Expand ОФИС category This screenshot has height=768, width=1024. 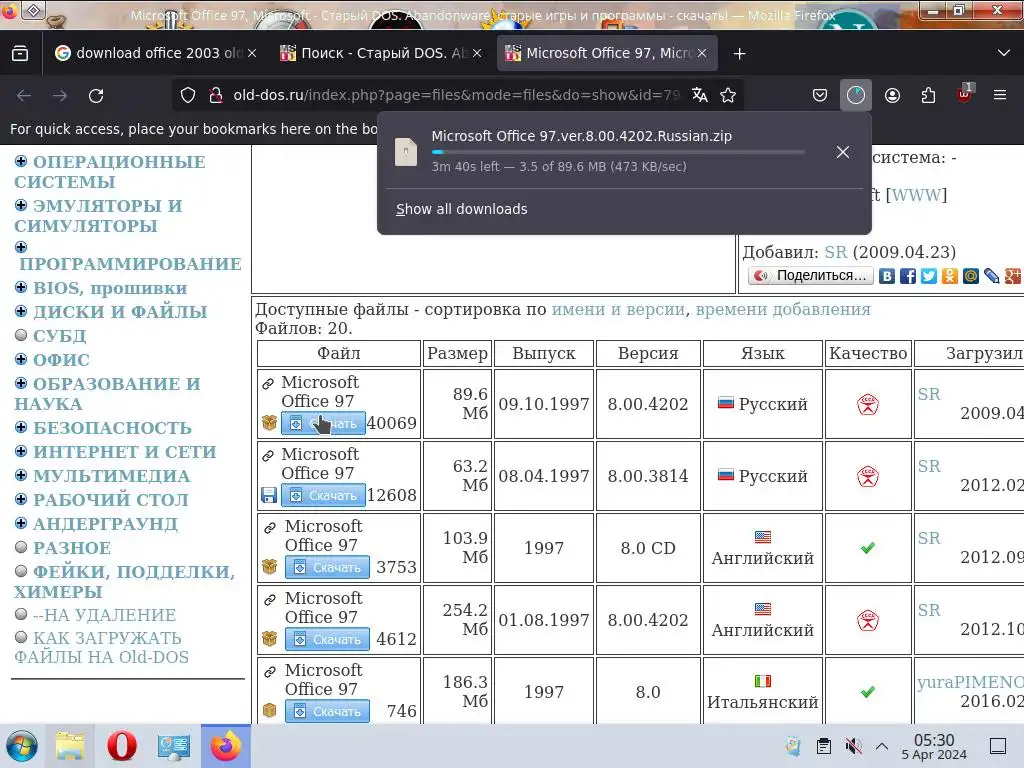[x=21, y=359]
